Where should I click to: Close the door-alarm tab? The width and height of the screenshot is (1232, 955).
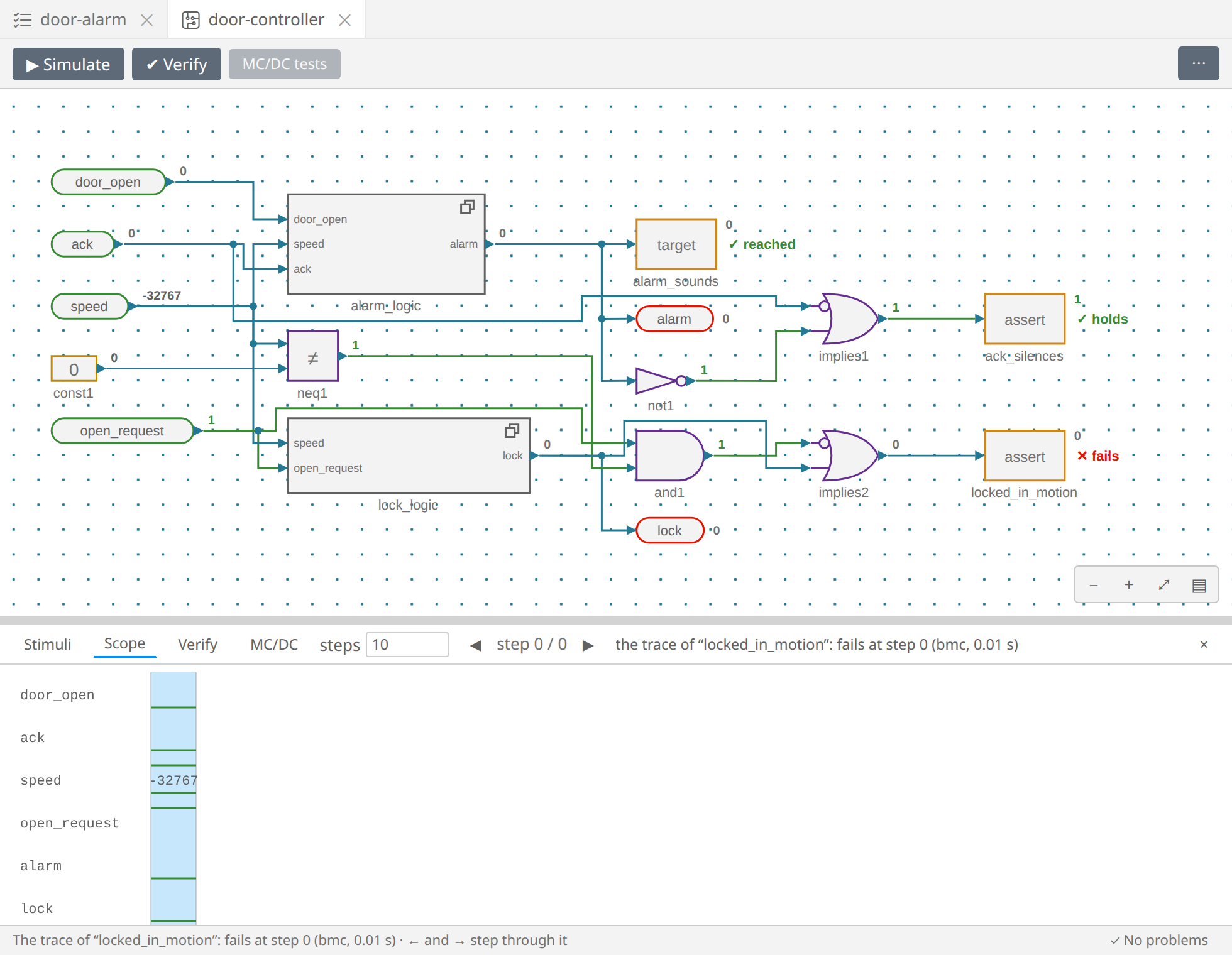pos(147,20)
